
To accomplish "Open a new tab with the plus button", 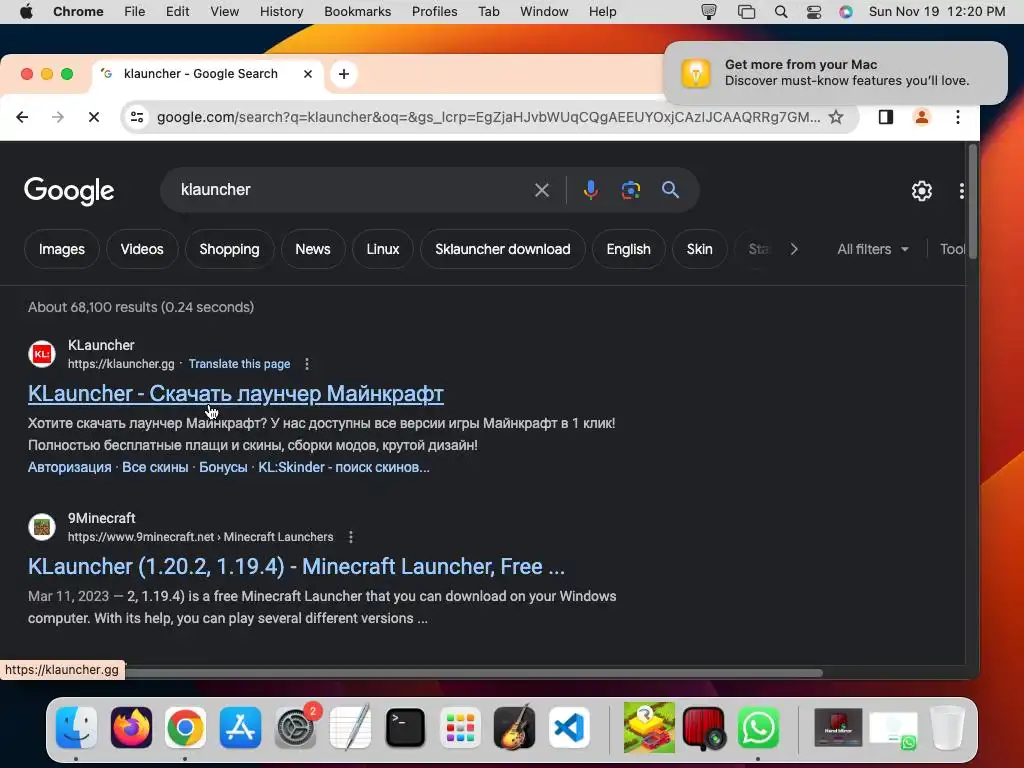I will coord(344,74).
